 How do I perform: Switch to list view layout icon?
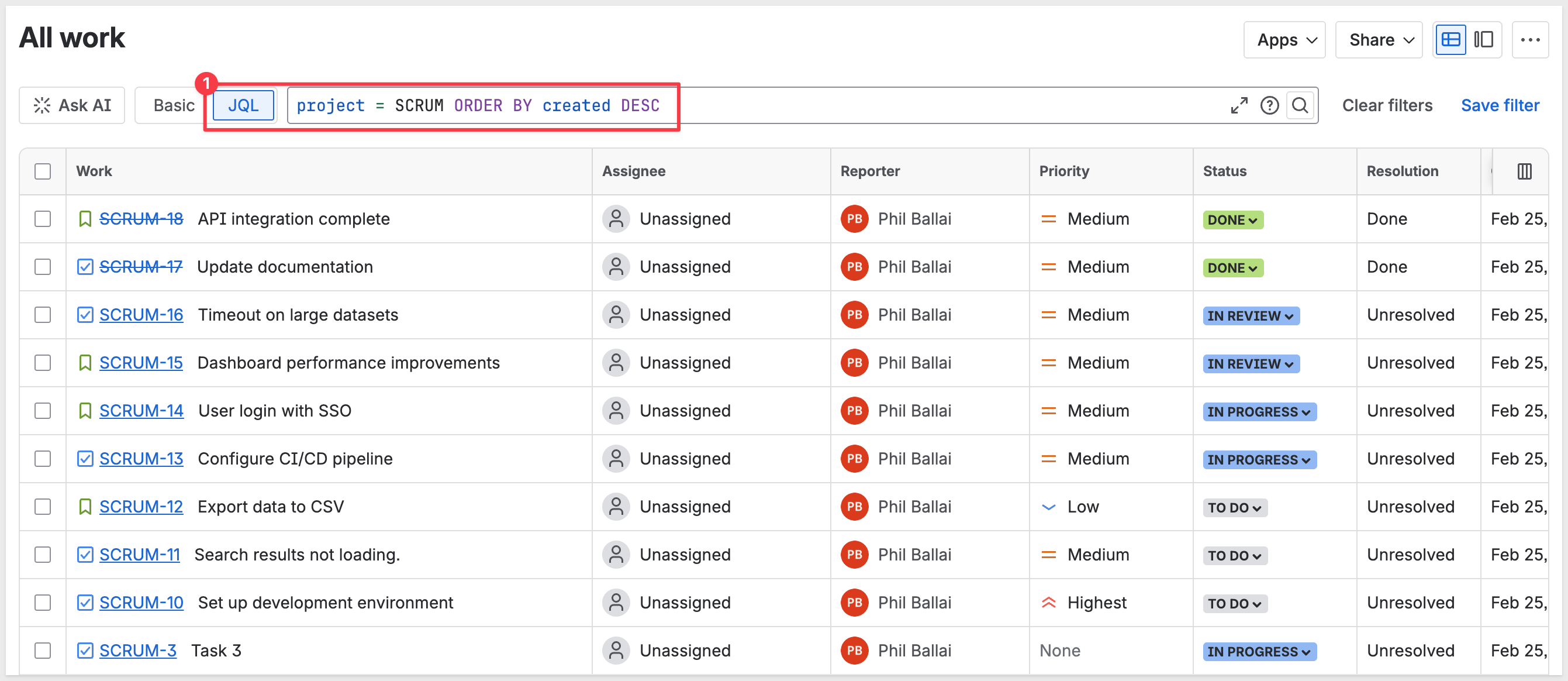coord(1450,40)
